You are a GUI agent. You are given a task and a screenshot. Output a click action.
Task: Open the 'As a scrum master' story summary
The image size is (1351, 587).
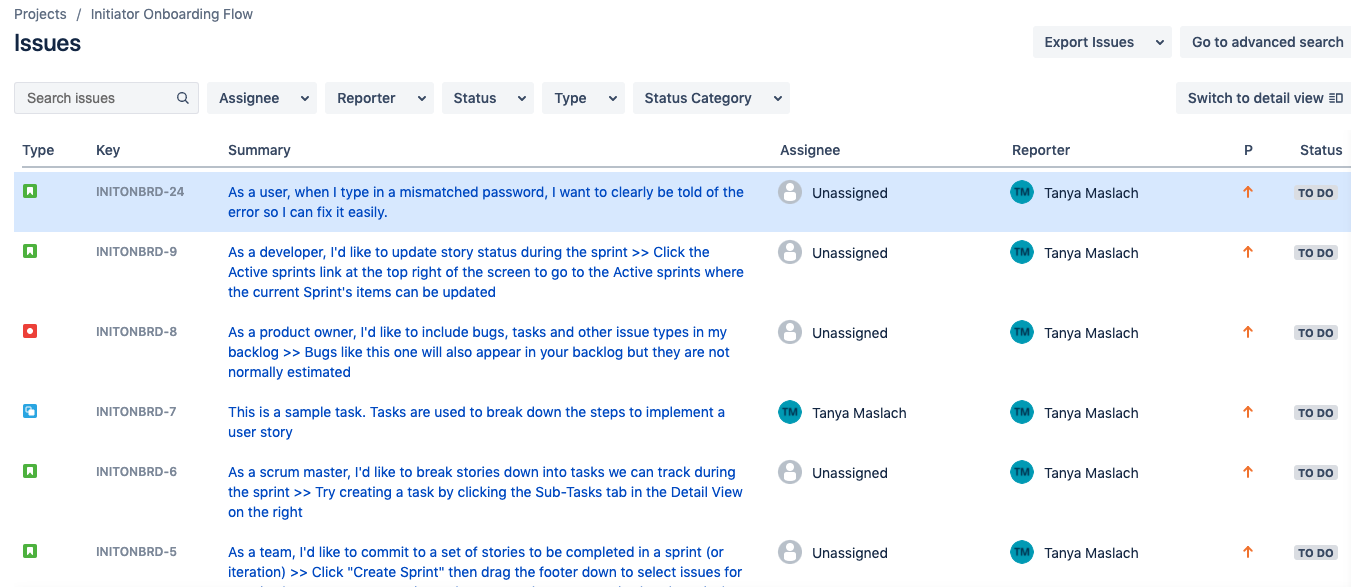pyautogui.click(x=485, y=492)
